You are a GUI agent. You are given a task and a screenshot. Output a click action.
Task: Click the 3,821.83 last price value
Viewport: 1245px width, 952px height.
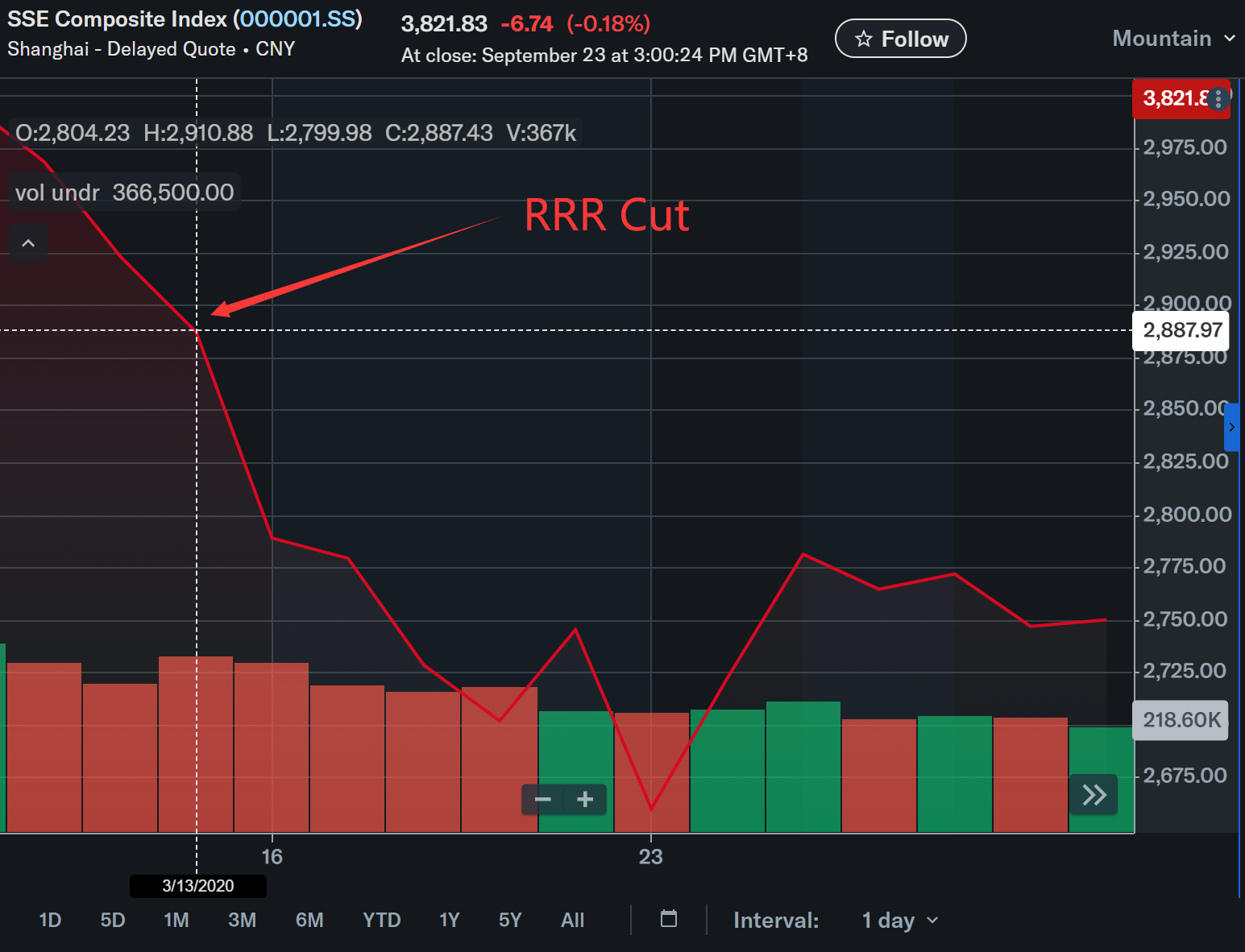(444, 24)
